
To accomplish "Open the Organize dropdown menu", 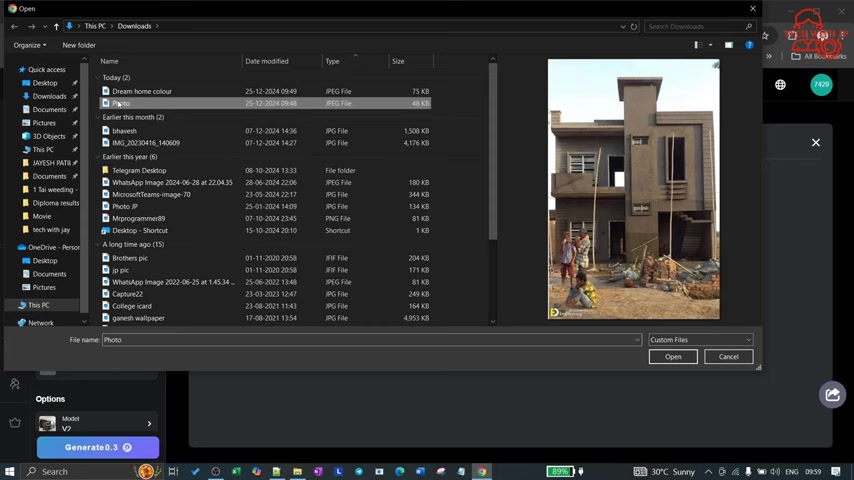I will [x=30, y=45].
